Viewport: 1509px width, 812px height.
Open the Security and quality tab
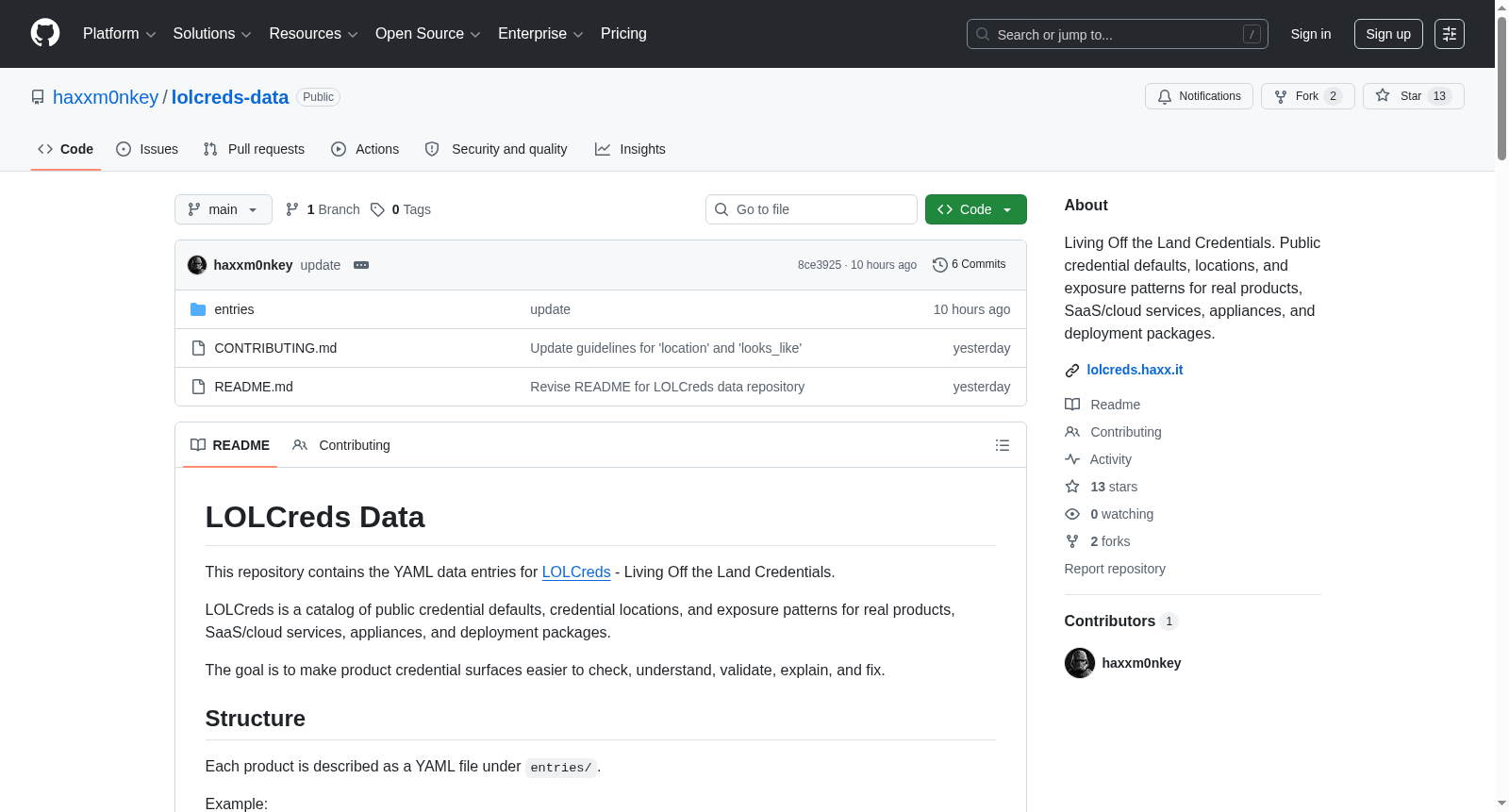coord(496,149)
